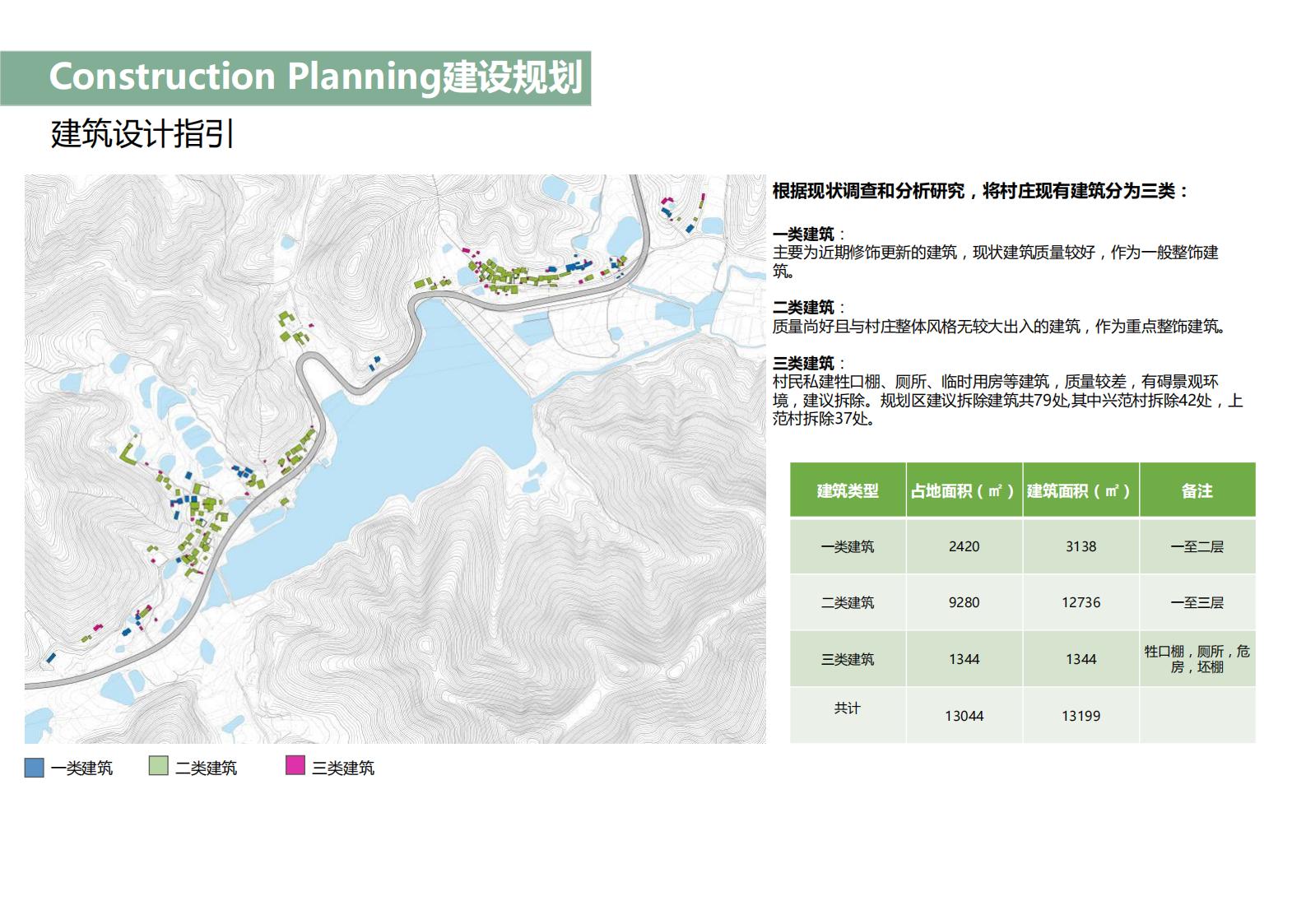This screenshot has height=924, width=1306.
Task: Click the value 2420 in table
Action: click(964, 546)
